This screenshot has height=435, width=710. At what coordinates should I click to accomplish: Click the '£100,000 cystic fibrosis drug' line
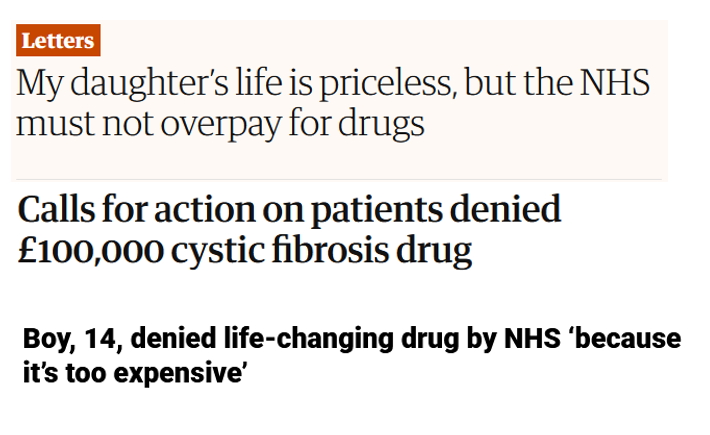click(244, 250)
